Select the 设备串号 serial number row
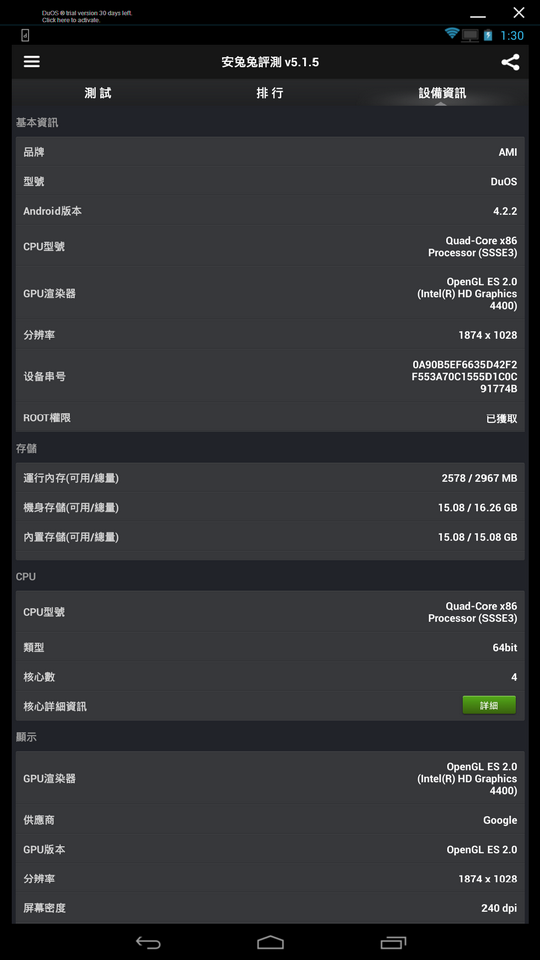 (x=270, y=377)
